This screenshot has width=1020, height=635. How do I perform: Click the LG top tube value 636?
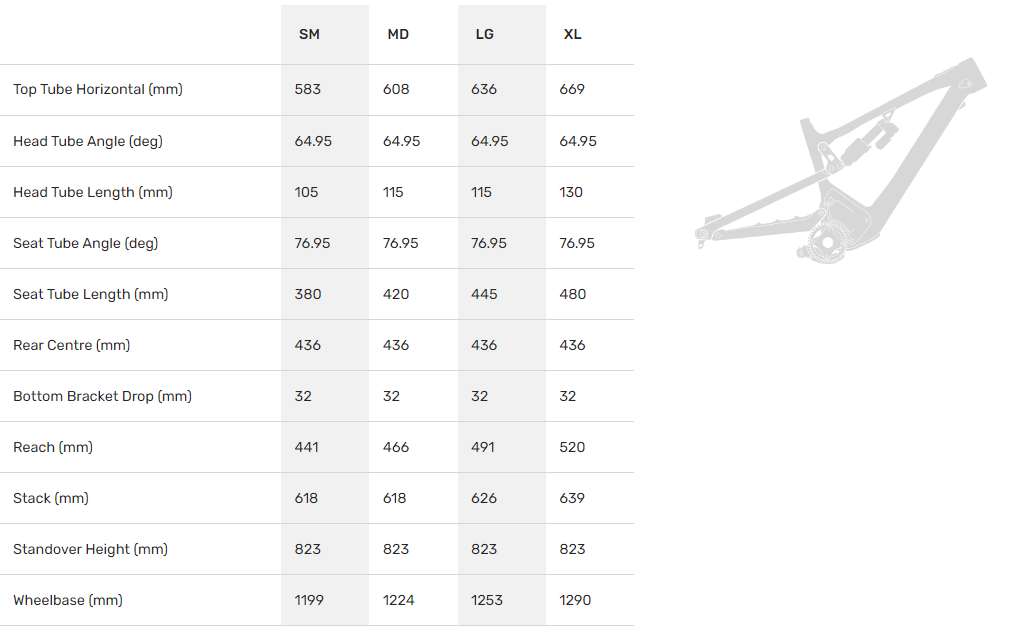(484, 89)
